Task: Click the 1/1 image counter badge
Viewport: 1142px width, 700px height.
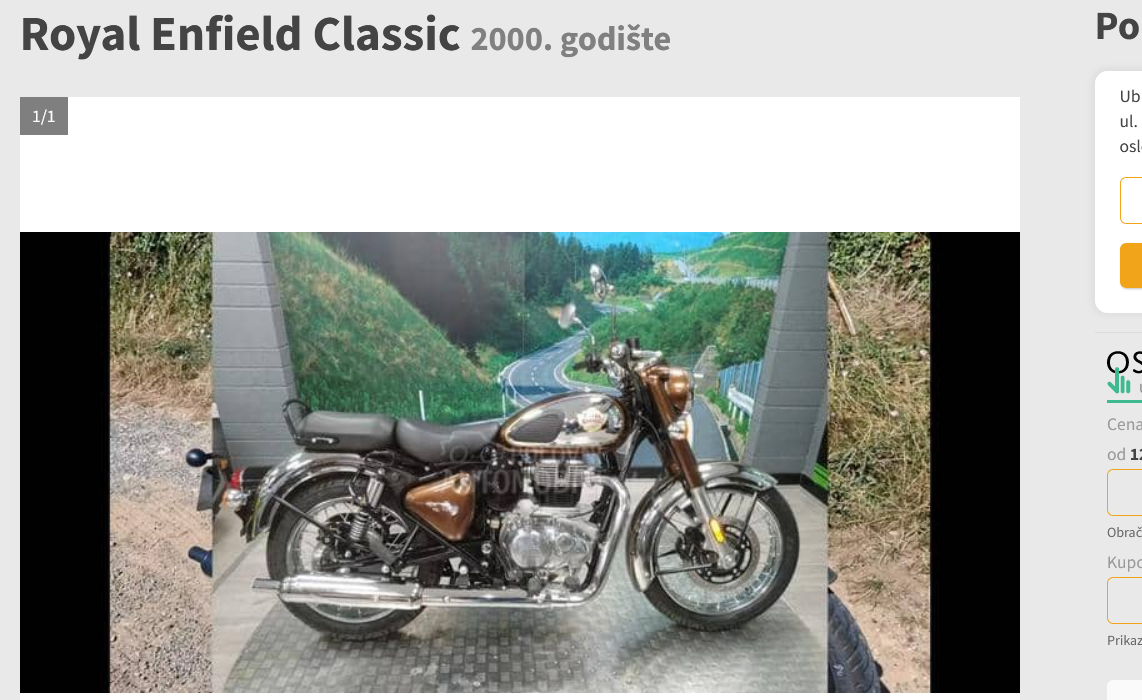Action: pyautogui.click(x=44, y=116)
